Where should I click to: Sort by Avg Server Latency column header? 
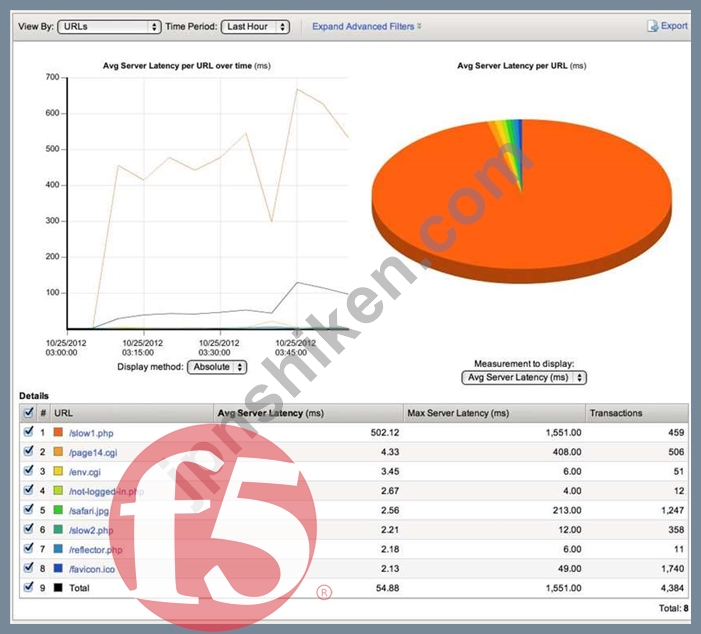click(308, 413)
